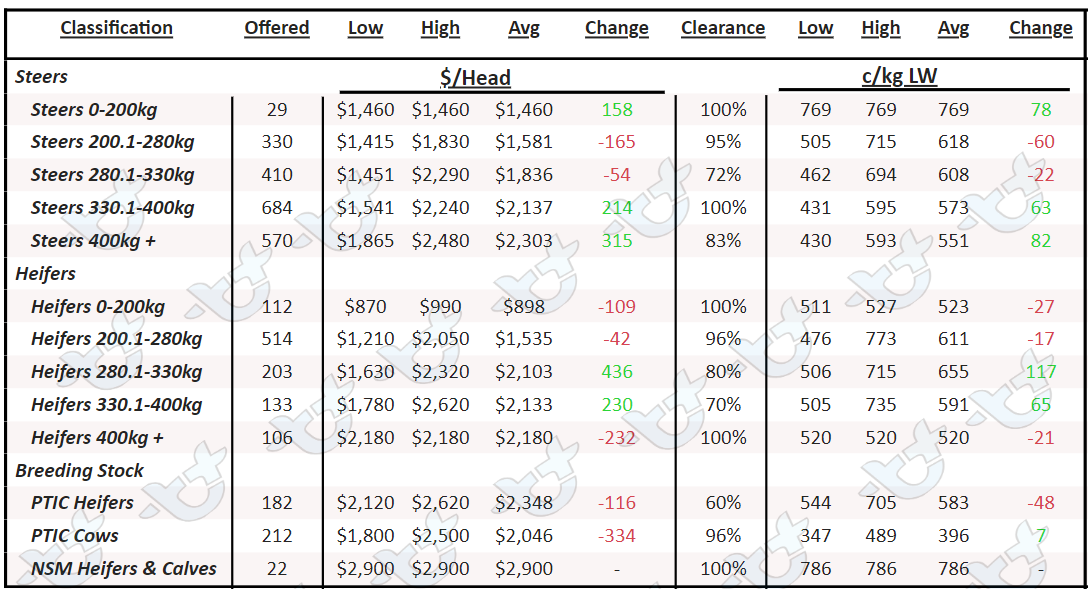
Task: Click the Heifers 400kg + row label
Action: coord(97,438)
